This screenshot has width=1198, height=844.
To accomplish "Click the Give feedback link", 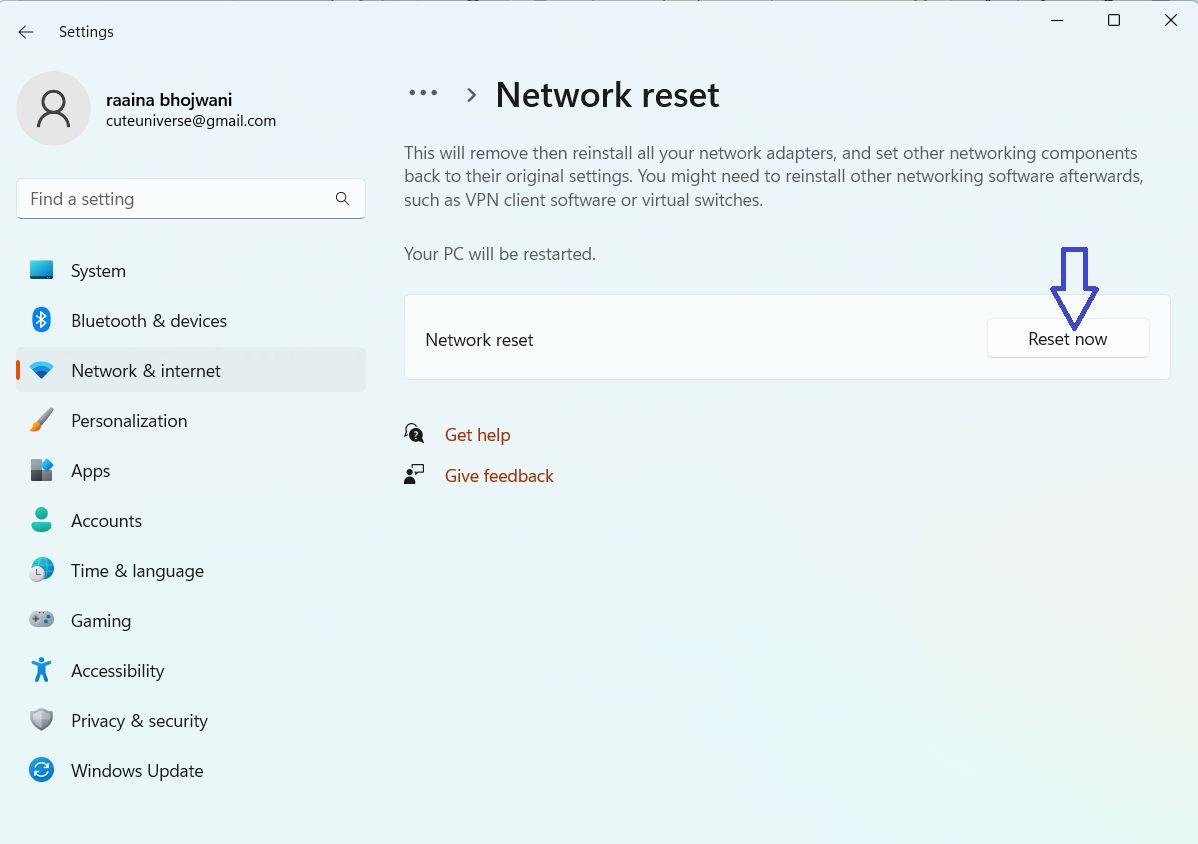I will point(499,476).
